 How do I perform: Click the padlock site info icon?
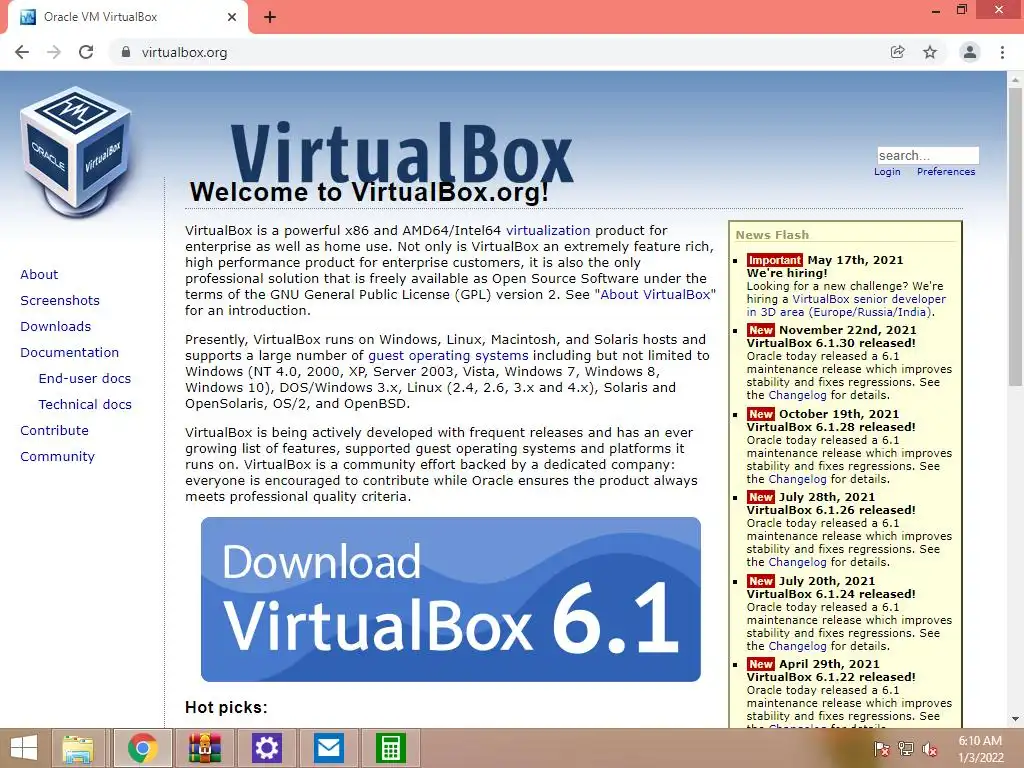pyautogui.click(x=126, y=52)
